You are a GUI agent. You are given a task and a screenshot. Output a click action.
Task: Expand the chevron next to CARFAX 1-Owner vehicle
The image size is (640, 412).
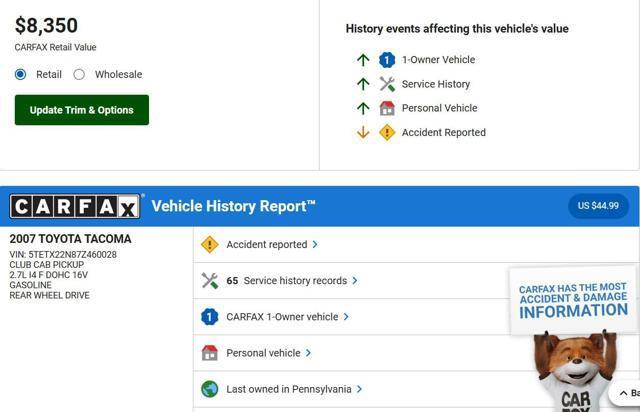[346, 317]
